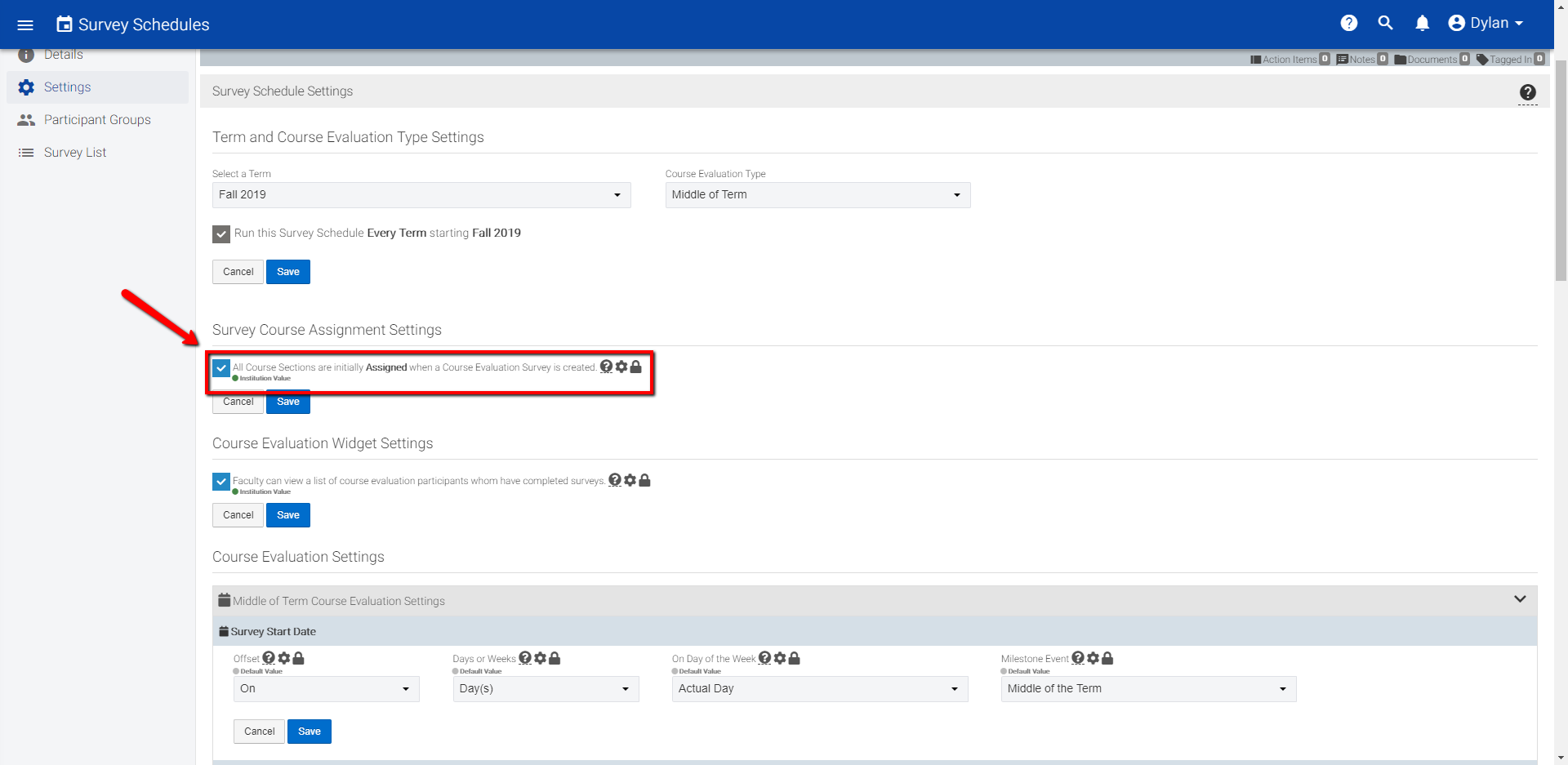Viewport: 1568px width, 765px height.
Task: Save Course Evaluation Widget Settings
Action: click(x=288, y=515)
